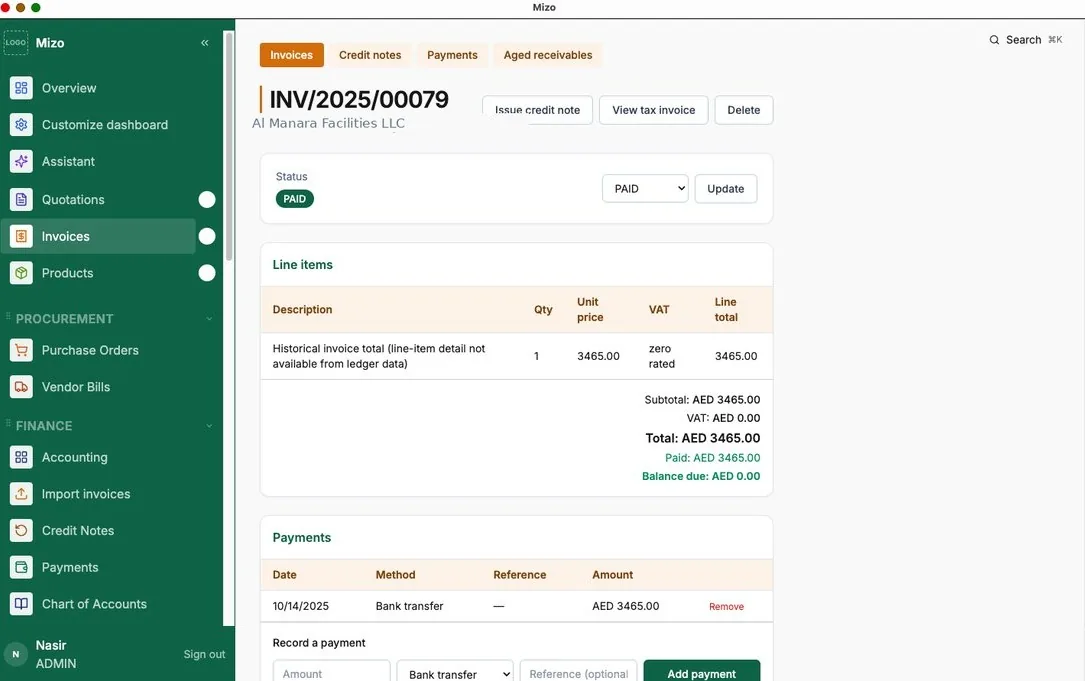Click the 10/14/2025 payment date
The height and width of the screenshot is (681, 1085).
(x=300, y=606)
